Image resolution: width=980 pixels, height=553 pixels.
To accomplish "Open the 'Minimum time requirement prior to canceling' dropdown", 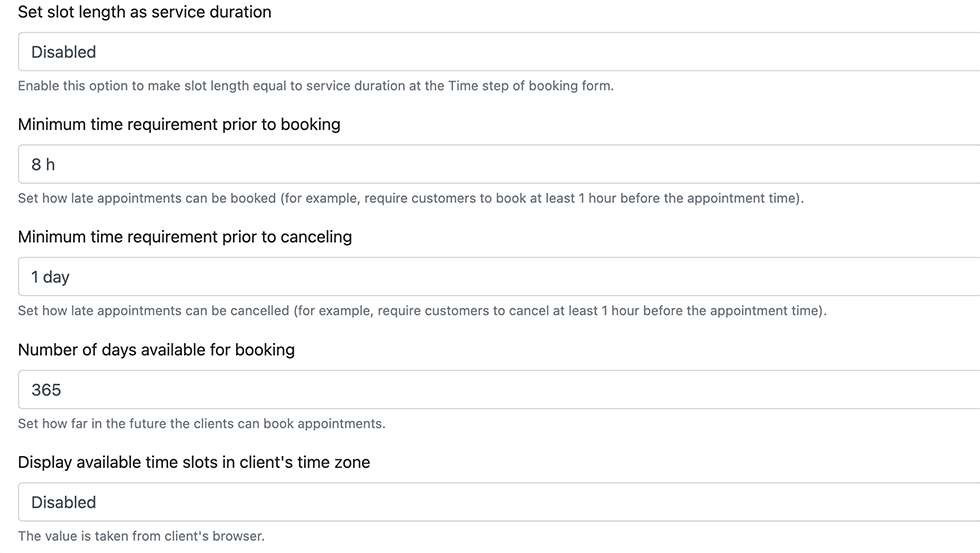I will point(500,277).
